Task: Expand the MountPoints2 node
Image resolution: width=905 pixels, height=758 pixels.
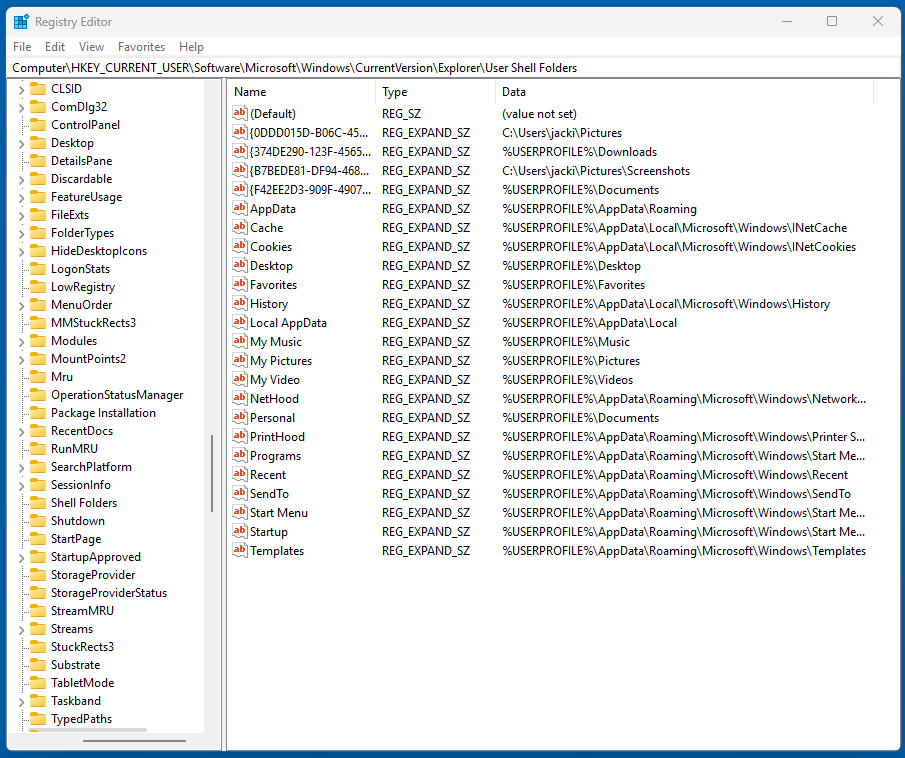Action: click(x=22, y=358)
